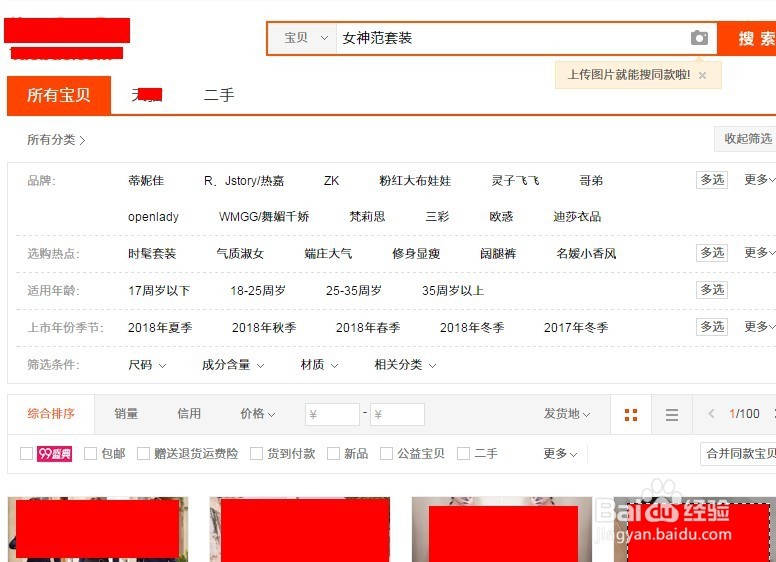Expand 更多 in the 选购热点 row
This screenshot has height=562, width=776.
[760, 253]
